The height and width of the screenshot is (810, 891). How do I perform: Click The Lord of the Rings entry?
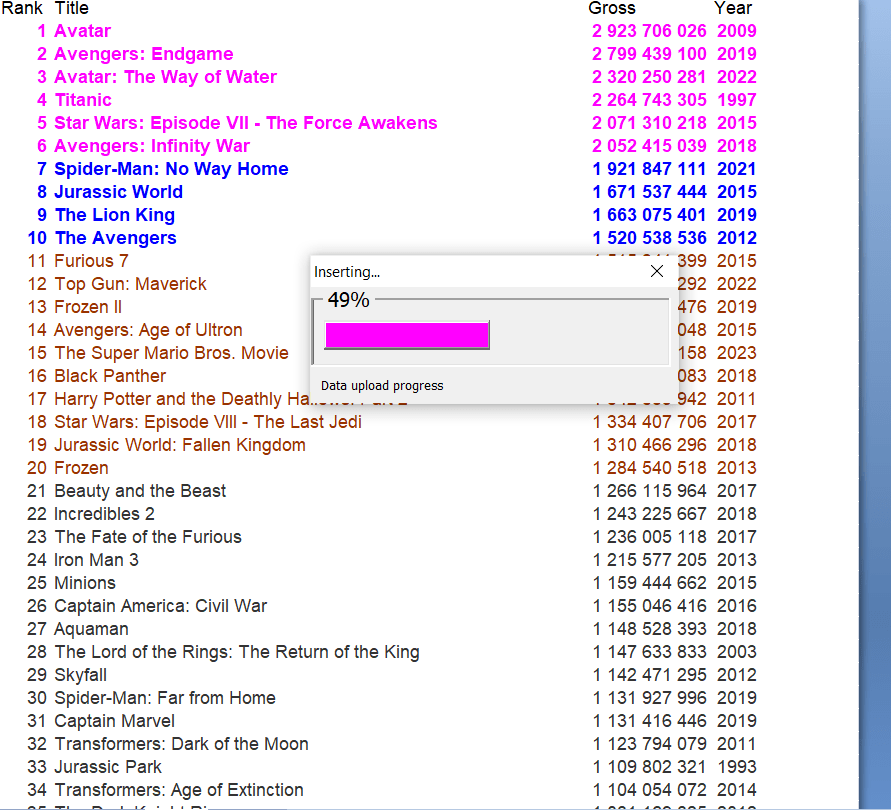236,652
